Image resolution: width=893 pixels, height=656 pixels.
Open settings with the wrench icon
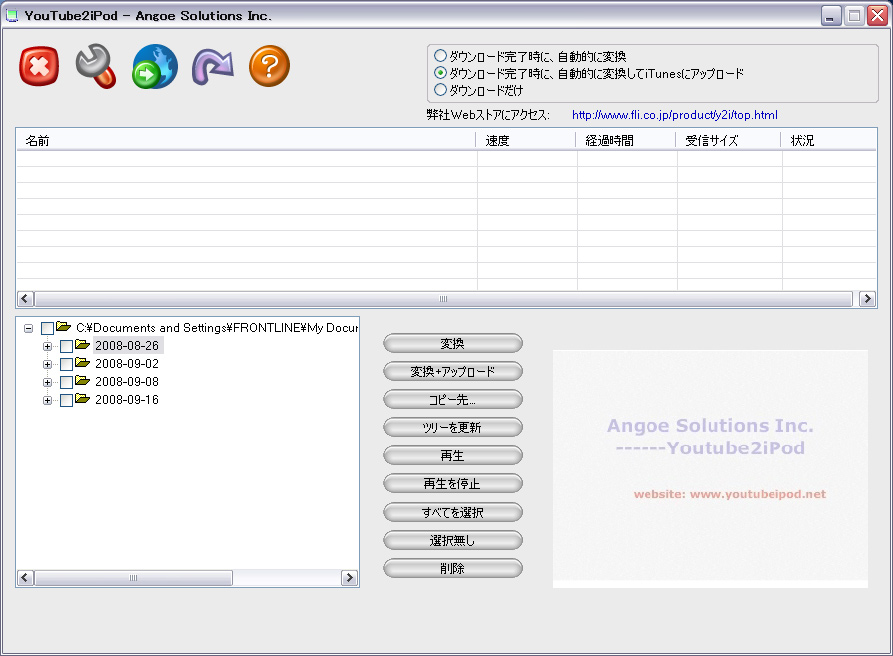point(96,66)
